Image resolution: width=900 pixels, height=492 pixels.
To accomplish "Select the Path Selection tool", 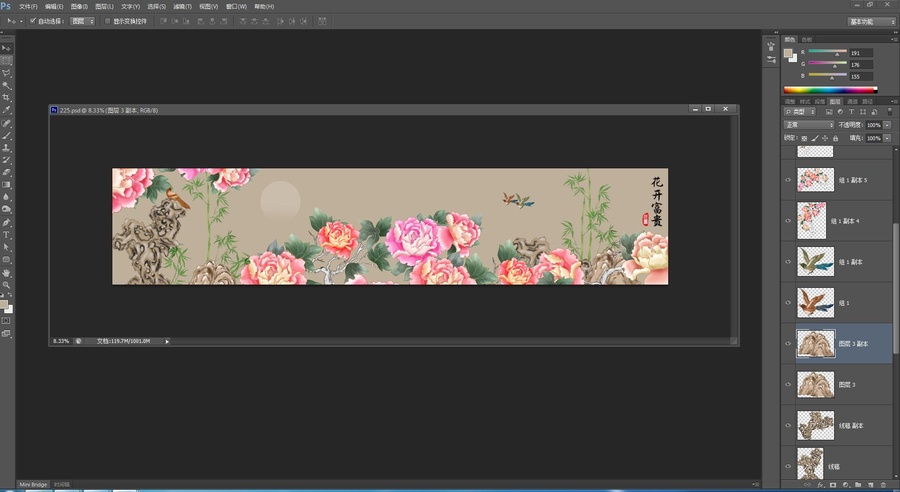I will tap(6, 247).
